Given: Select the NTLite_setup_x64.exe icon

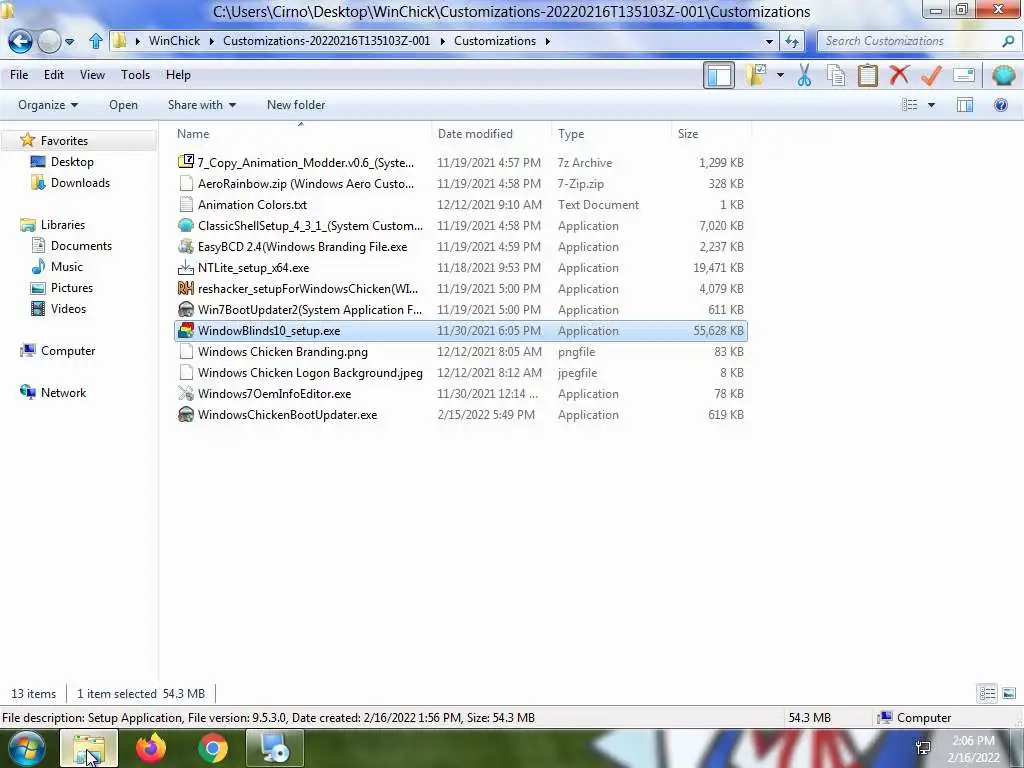Looking at the screenshot, I should (186, 268).
